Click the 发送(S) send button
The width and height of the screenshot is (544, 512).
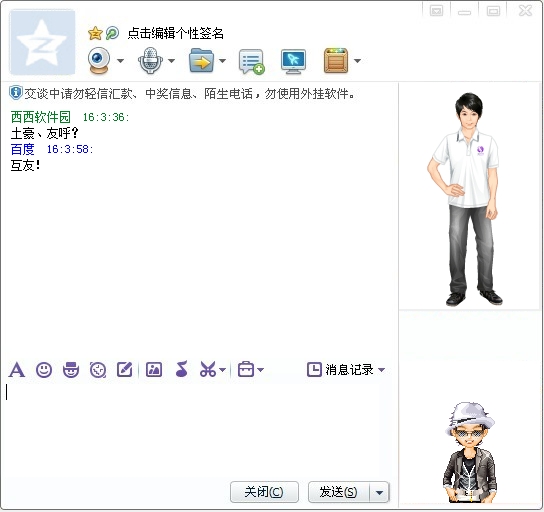[339, 492]
